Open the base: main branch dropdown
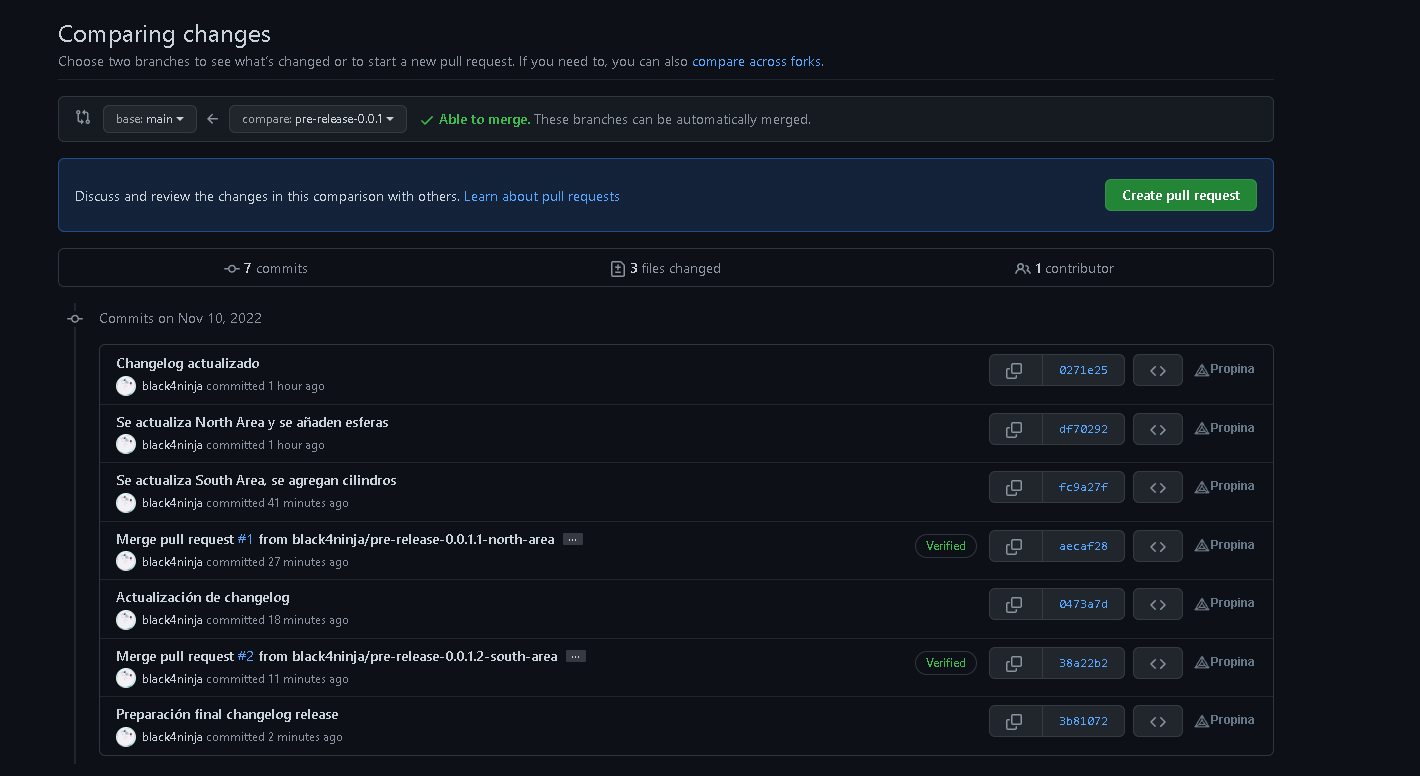Image resolution: width=1420 pixels, height=776 pixels. (150, 119)
